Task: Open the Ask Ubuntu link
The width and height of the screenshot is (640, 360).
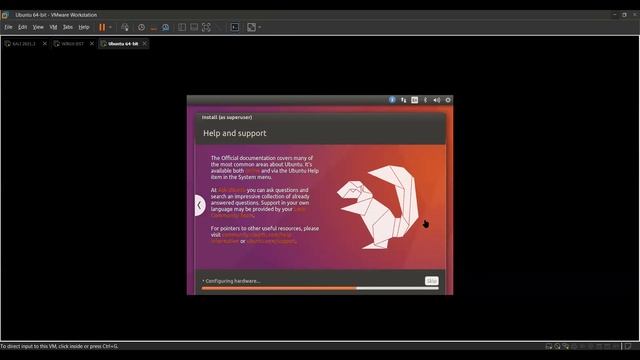Action: (x=232, y=190)
